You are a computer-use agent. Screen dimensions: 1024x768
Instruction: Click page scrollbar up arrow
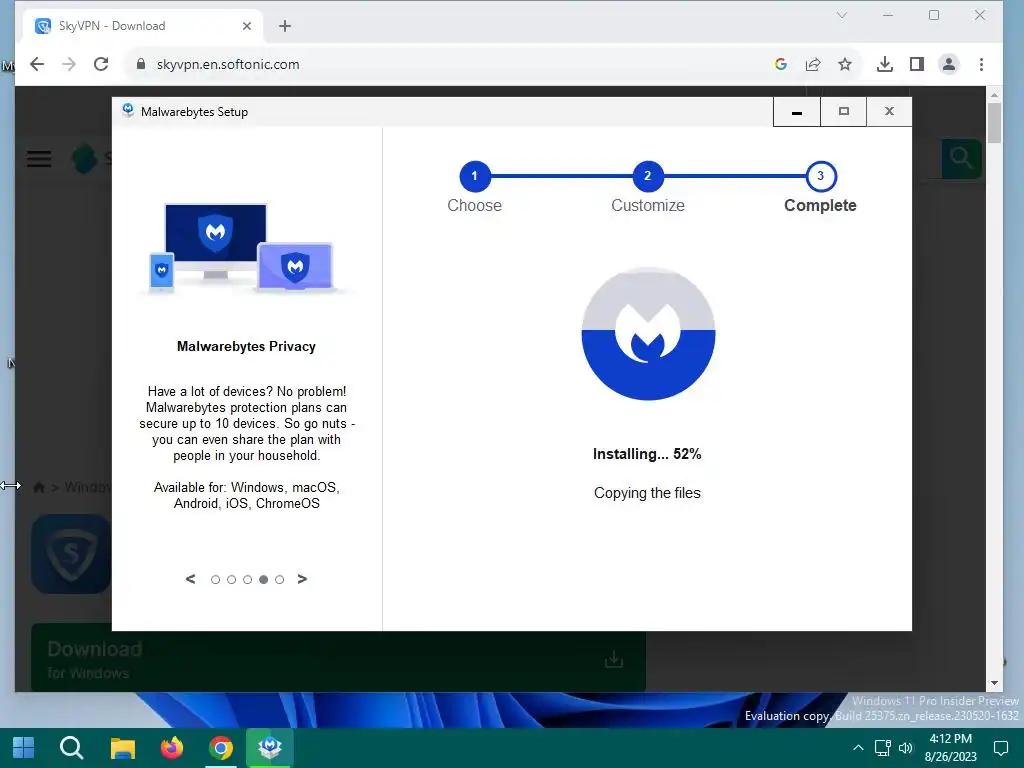(x=994, y=95)
